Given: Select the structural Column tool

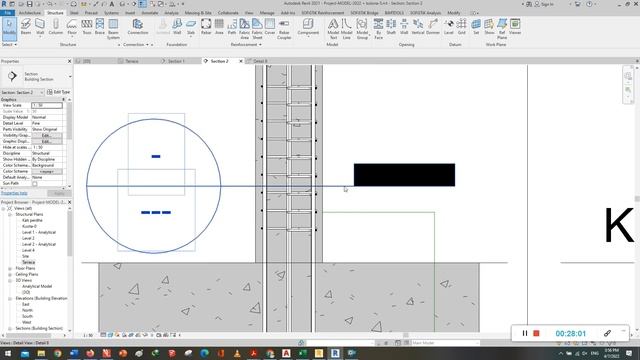Looking at the screenshot, I should tap(56, 27).
